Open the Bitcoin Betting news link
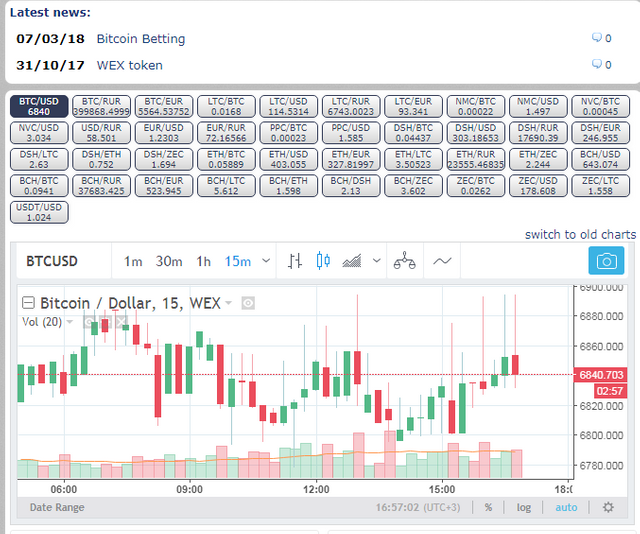The image size is (640, 534). click(x=141, y=39)
